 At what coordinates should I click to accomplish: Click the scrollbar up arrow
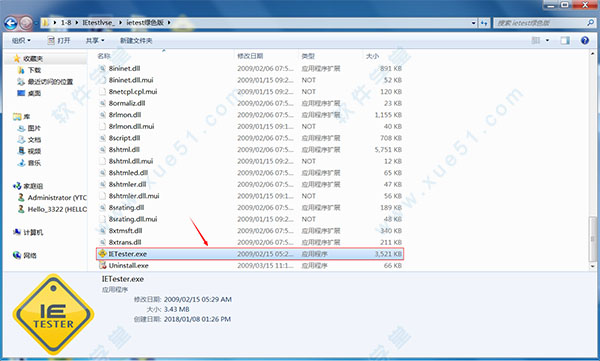point(592,53)
